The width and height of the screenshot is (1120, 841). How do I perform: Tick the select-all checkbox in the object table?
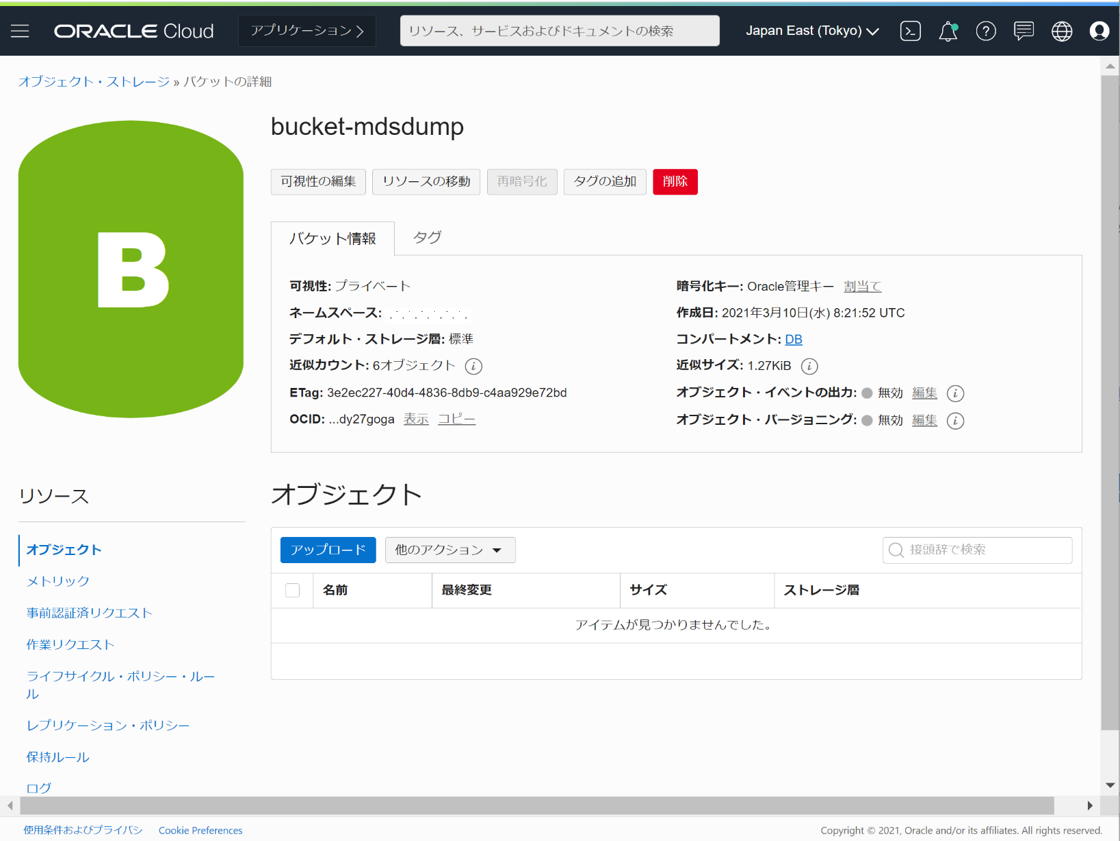[x=292, y=590]
